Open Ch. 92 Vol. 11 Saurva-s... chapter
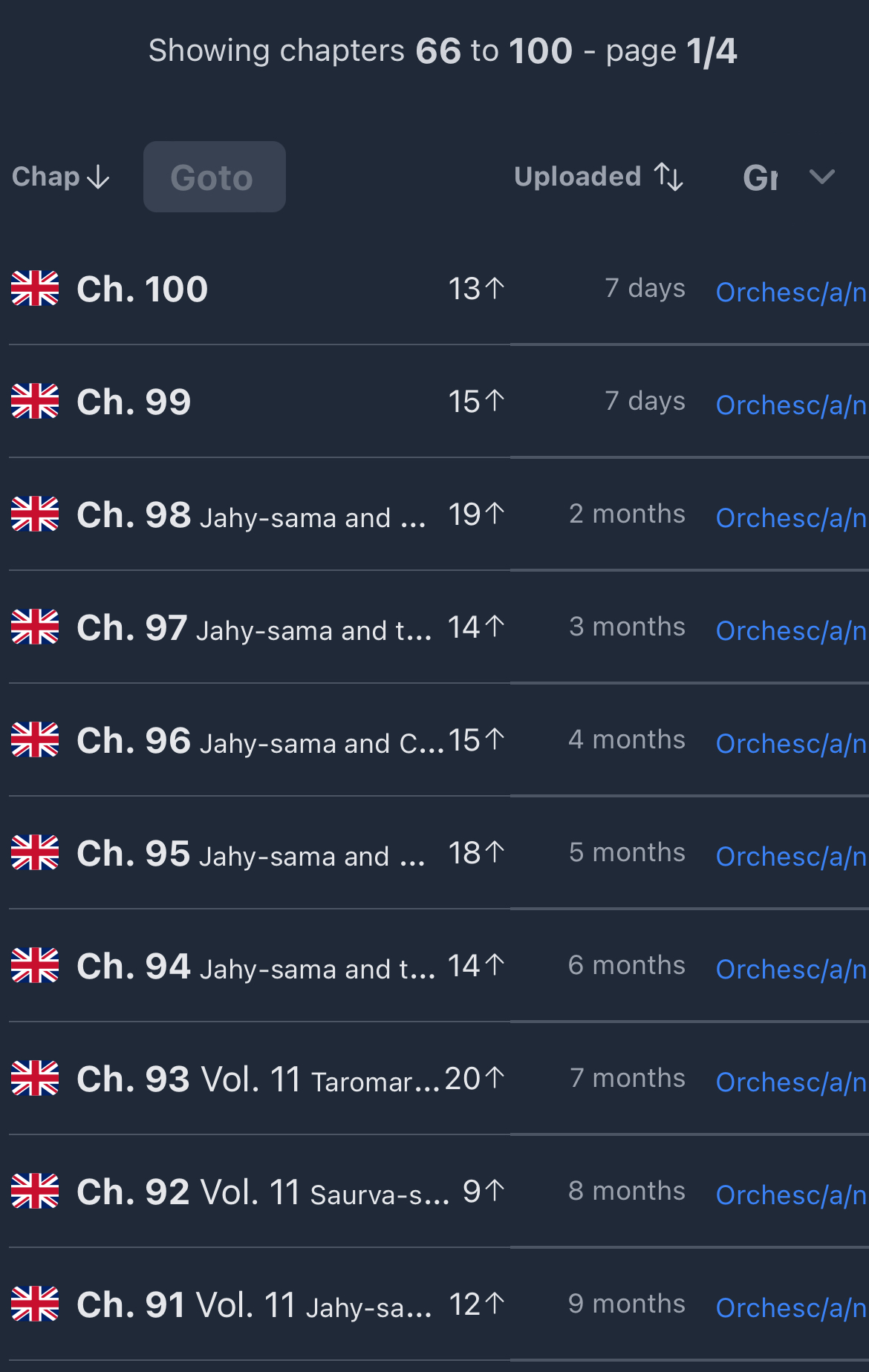Image resolution: width=869 pixels, height=1372 pixels. coord(263,1192)
